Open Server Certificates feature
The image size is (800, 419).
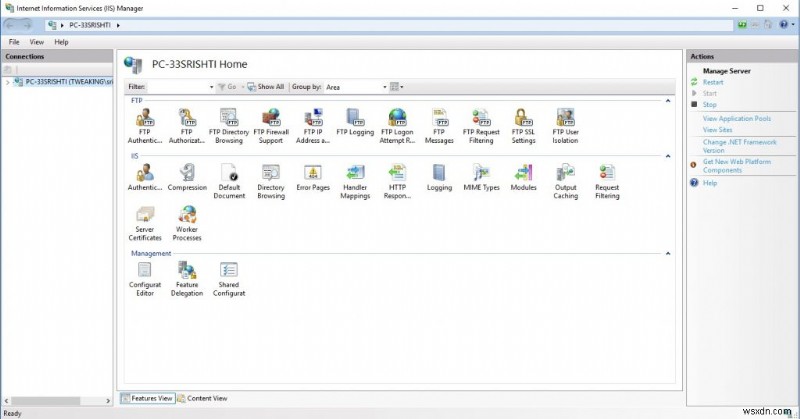coord(145,223)
